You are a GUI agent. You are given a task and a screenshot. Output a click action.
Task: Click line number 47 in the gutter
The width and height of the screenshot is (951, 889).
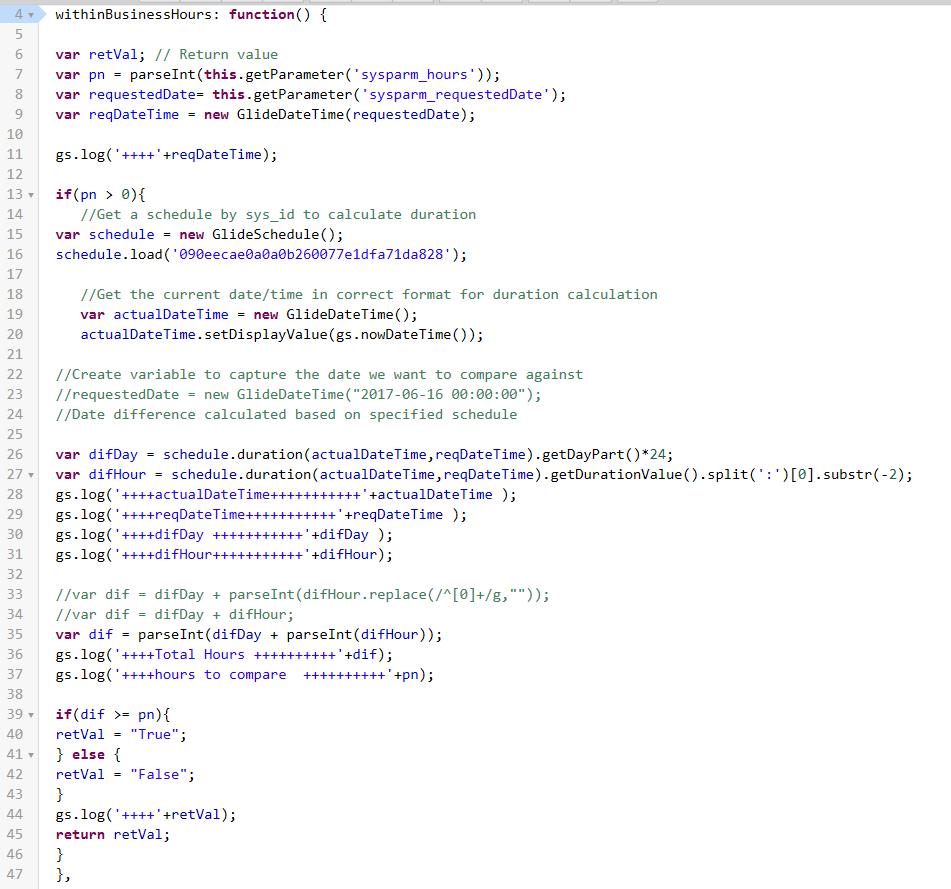point(15,875)
